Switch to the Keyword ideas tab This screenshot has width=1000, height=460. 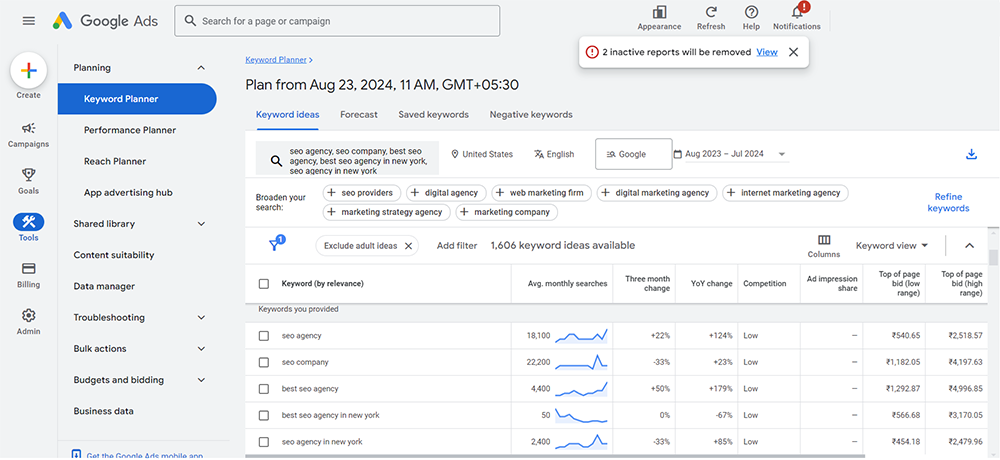(x=288, y=115)
